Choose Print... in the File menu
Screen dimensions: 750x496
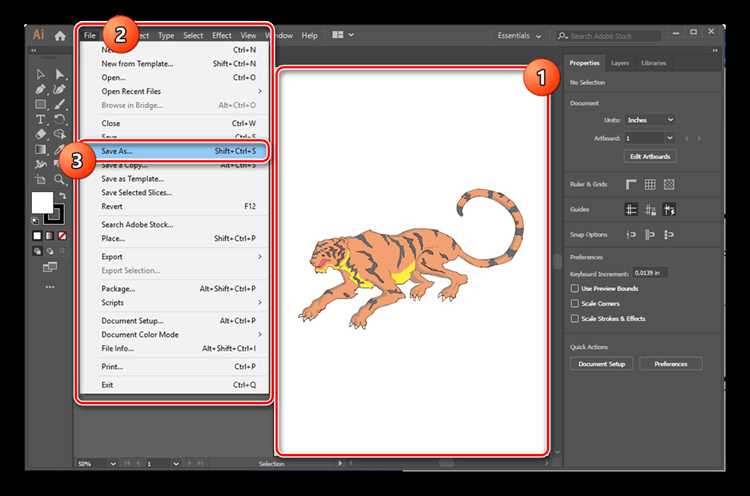174,367
